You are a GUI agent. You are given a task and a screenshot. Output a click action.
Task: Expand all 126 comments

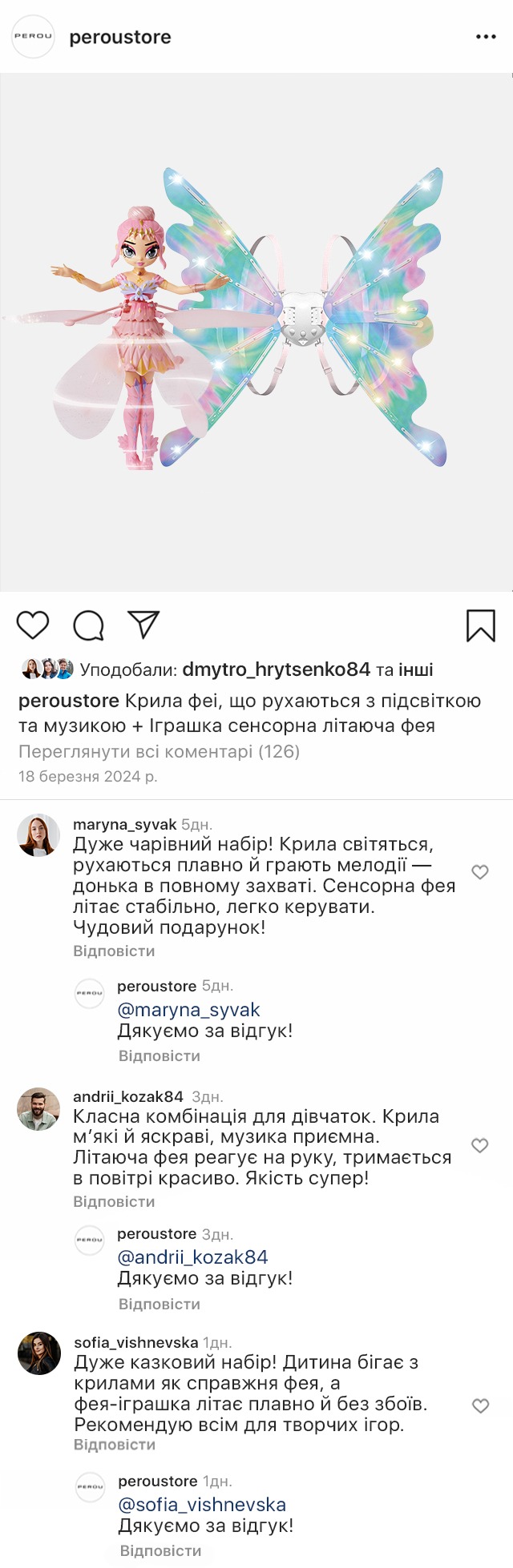pos(159,751)
